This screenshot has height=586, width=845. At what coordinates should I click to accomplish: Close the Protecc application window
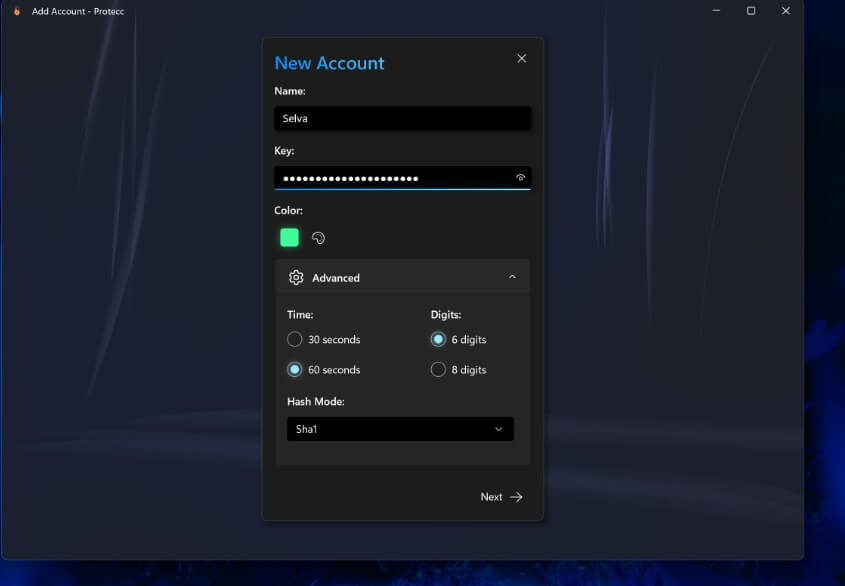tap(786, 11)
